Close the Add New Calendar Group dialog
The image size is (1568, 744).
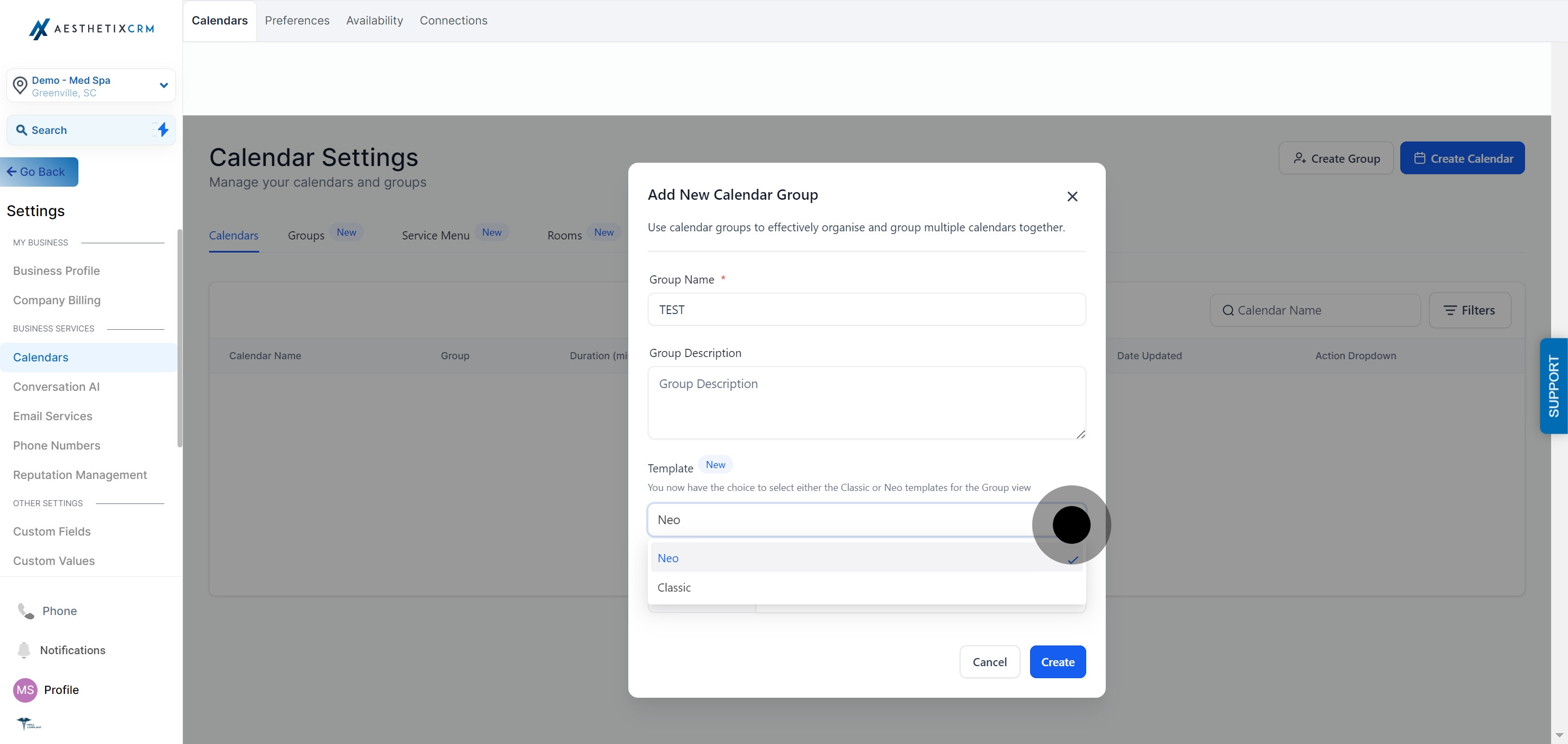click(1072, 196)
